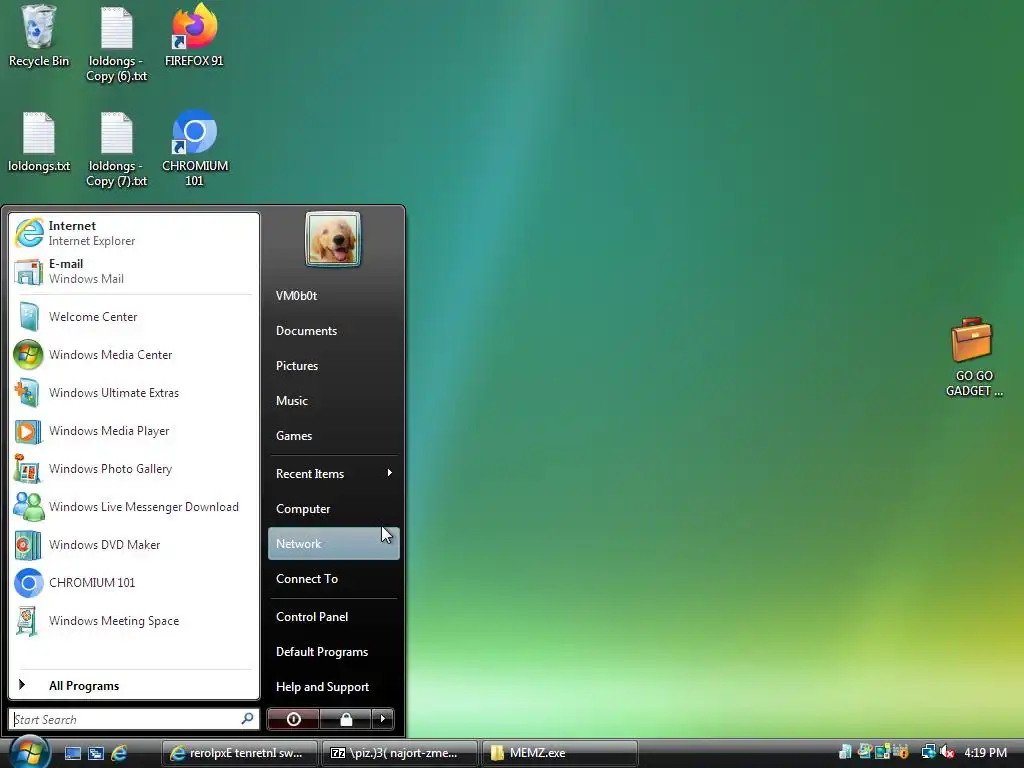Click the Start Search magnifier icon
This screenshot has width=1024, height=768.
pos(248,719)
